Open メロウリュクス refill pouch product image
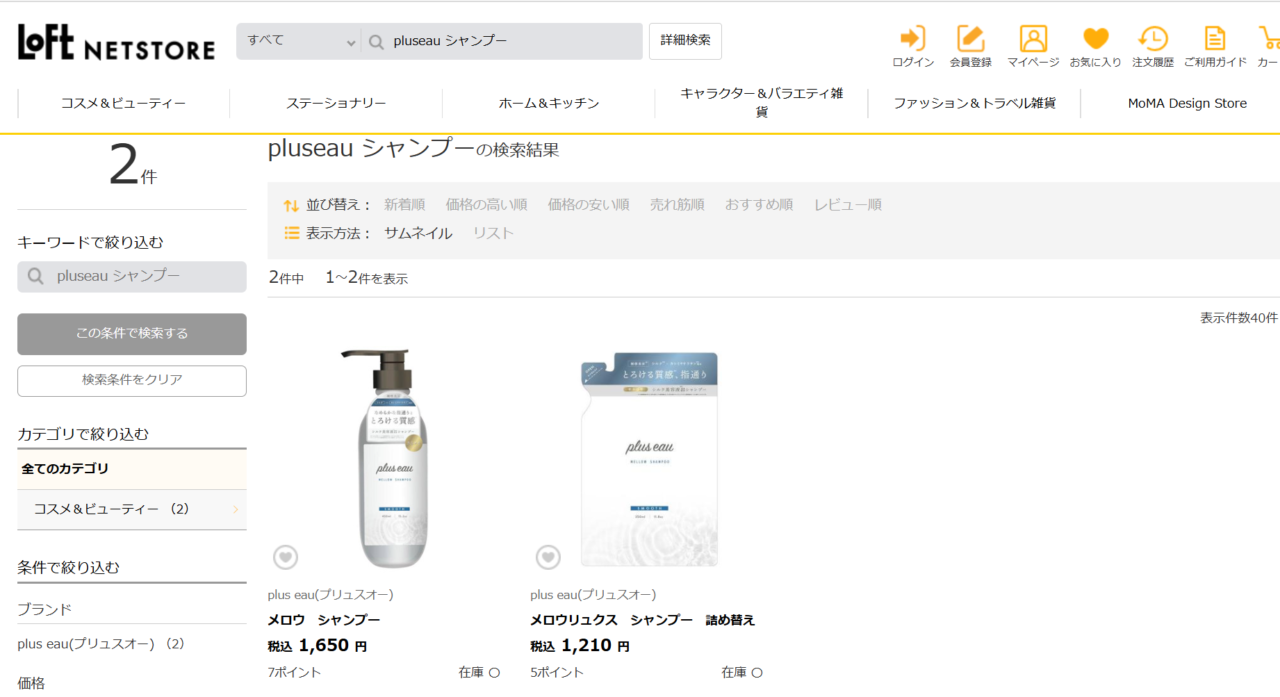Screen dimensions: 1280x697 click(651, 458)
